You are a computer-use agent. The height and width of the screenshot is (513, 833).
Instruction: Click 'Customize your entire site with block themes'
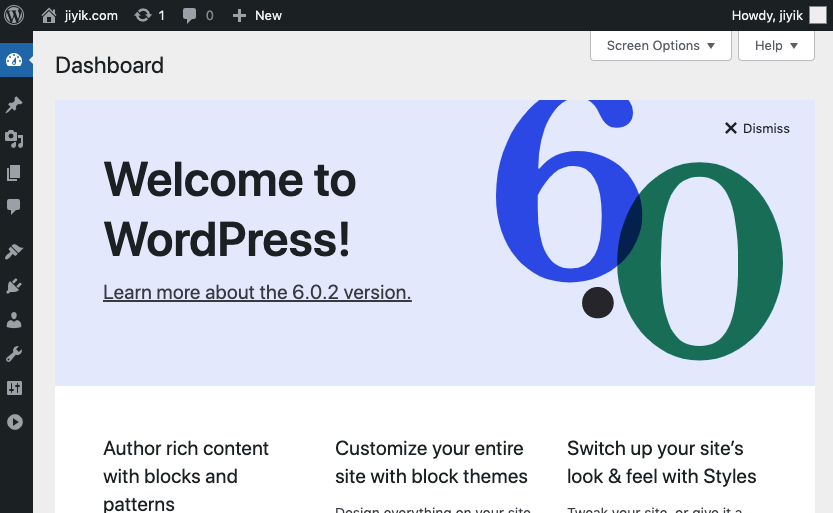coord(431,462)
